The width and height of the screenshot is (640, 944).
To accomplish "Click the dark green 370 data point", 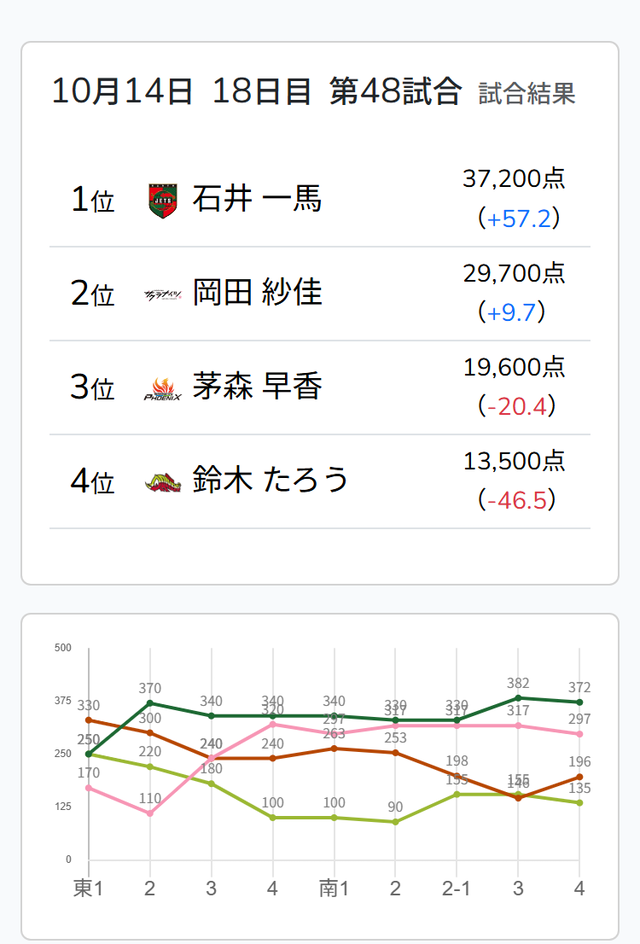I will 150,703.
